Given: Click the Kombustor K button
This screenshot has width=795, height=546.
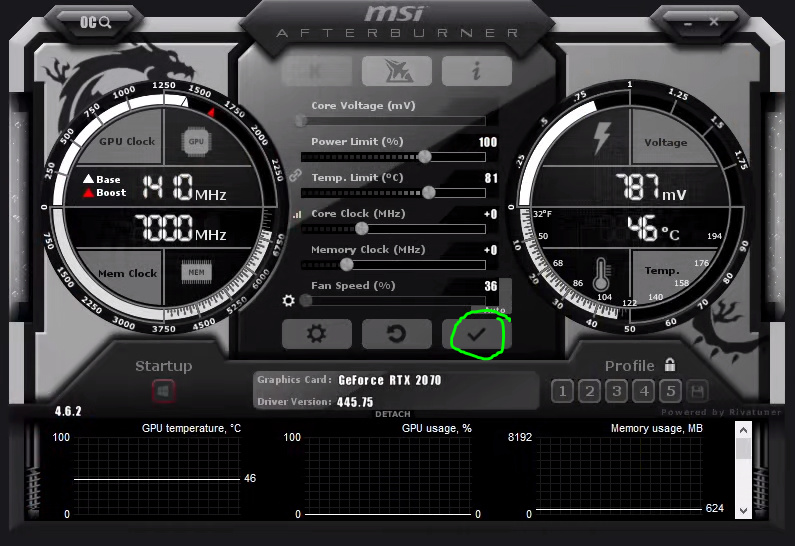Looking at the screenshot, I should tap(316, 71).
